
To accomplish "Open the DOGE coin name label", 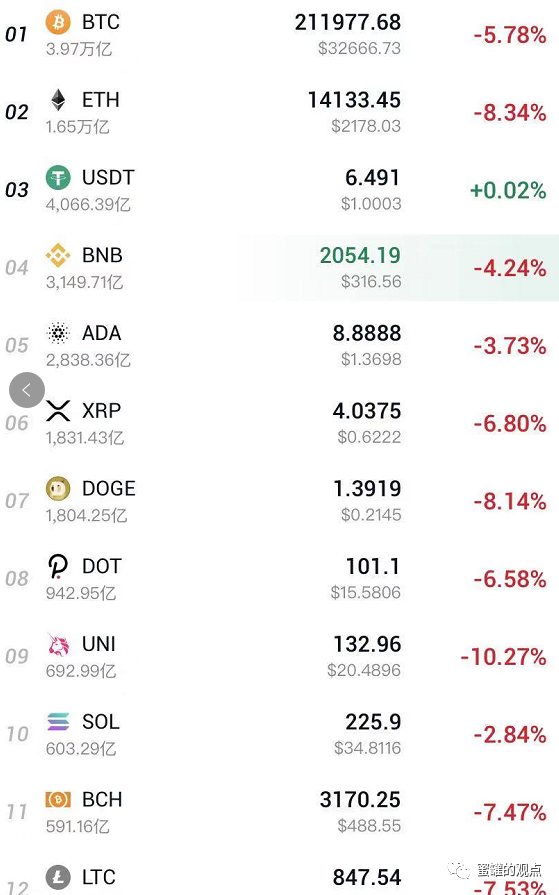I will click(109, 489).
